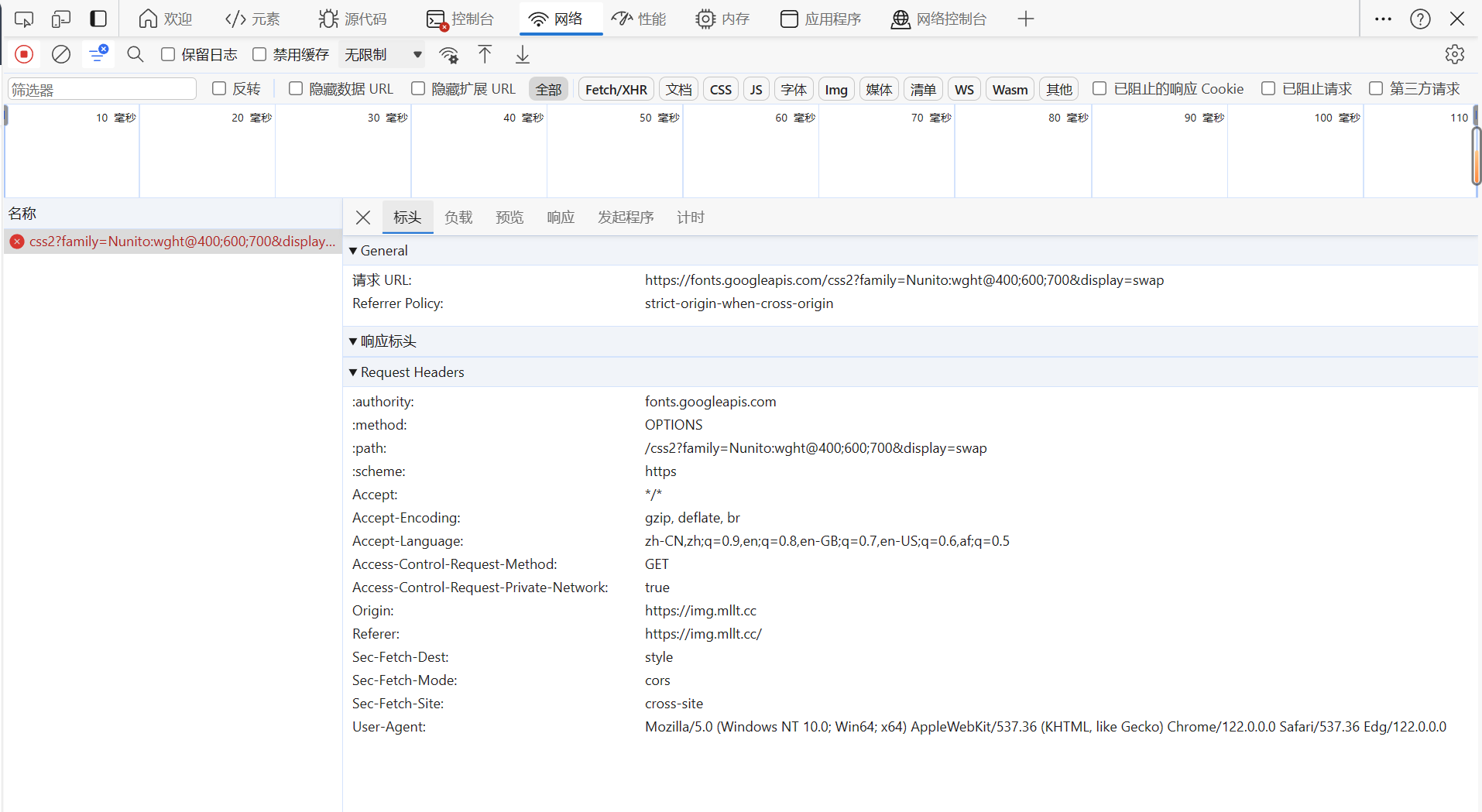
Task: Open the three-dots customize menu
Action: (1383, 19)
